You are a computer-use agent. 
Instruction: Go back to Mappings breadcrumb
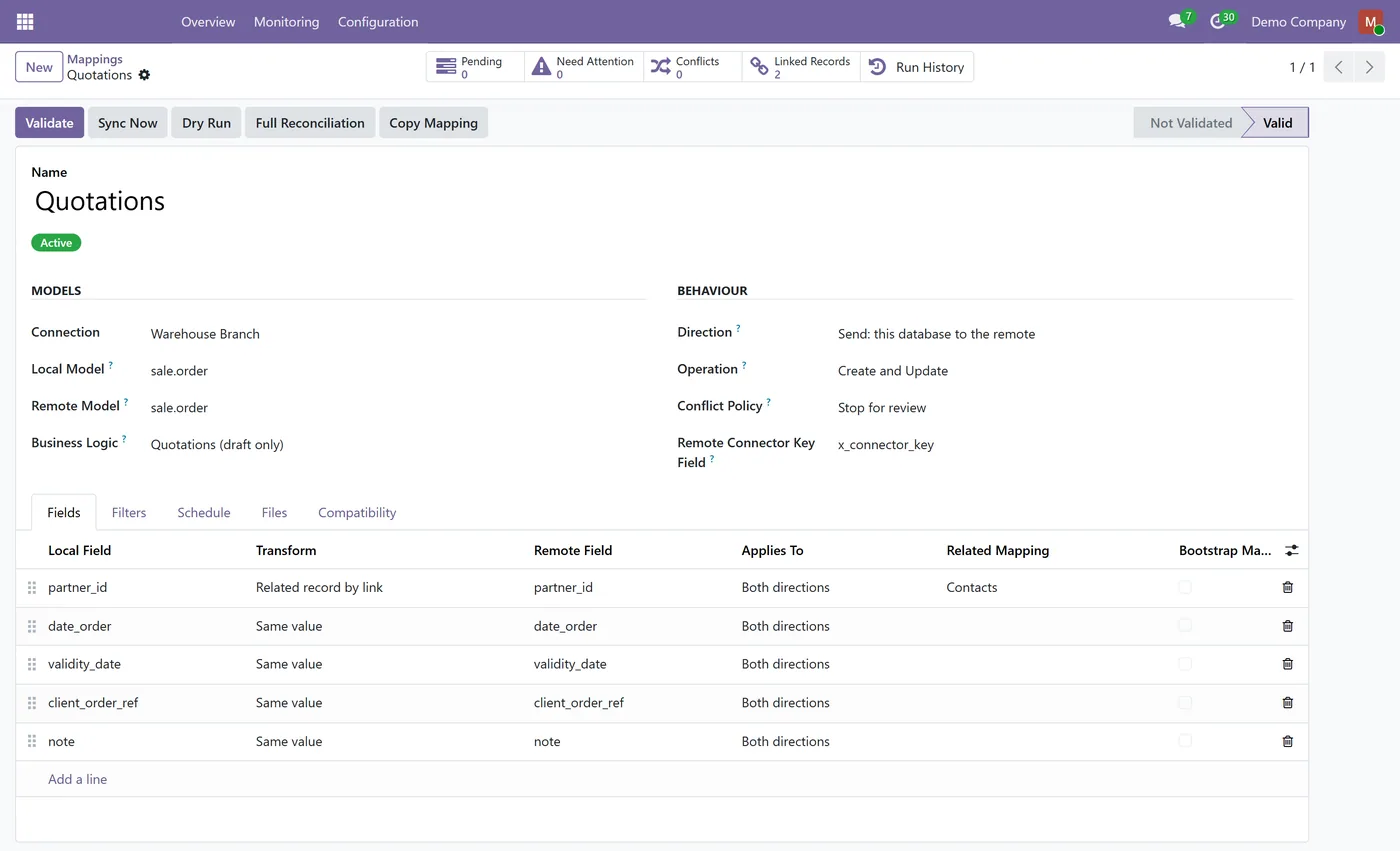pos(95,59)
